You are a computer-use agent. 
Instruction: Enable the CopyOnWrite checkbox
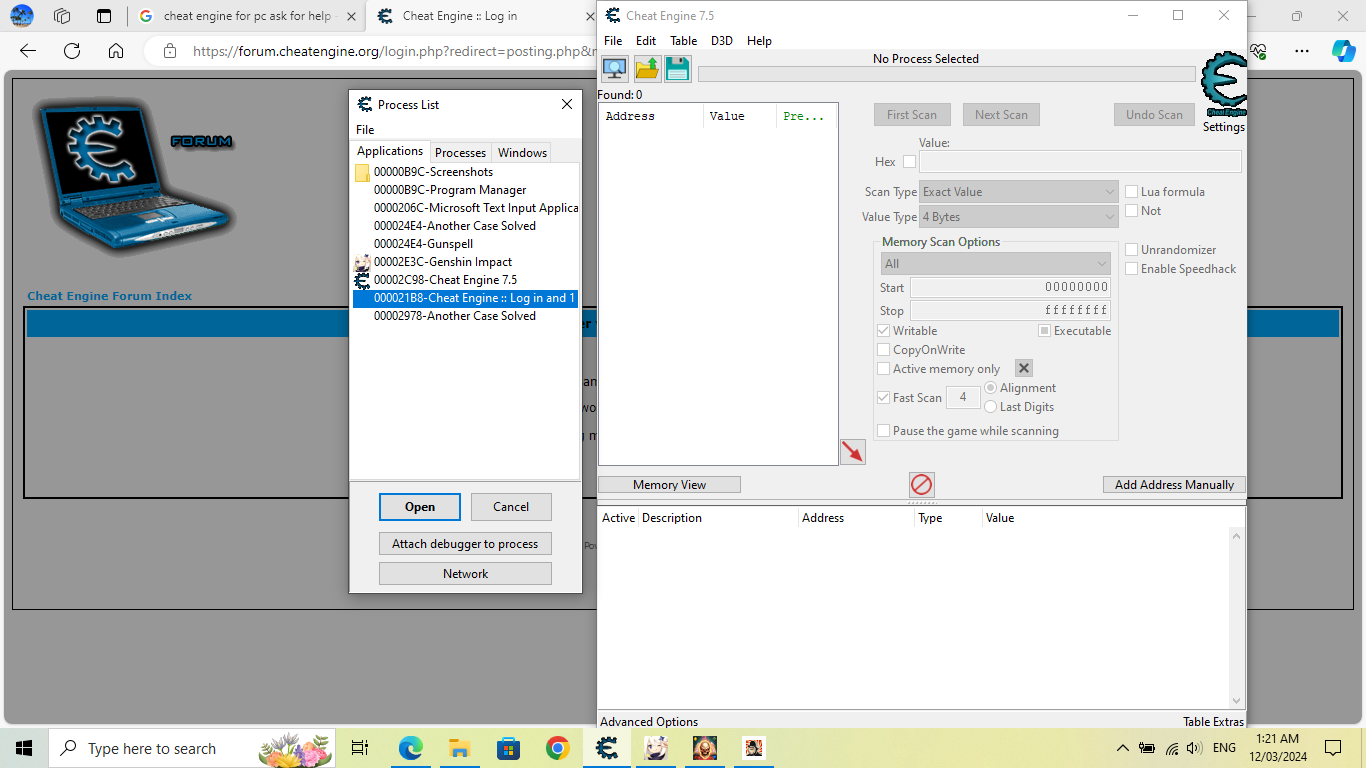click(x=883, y=349)
